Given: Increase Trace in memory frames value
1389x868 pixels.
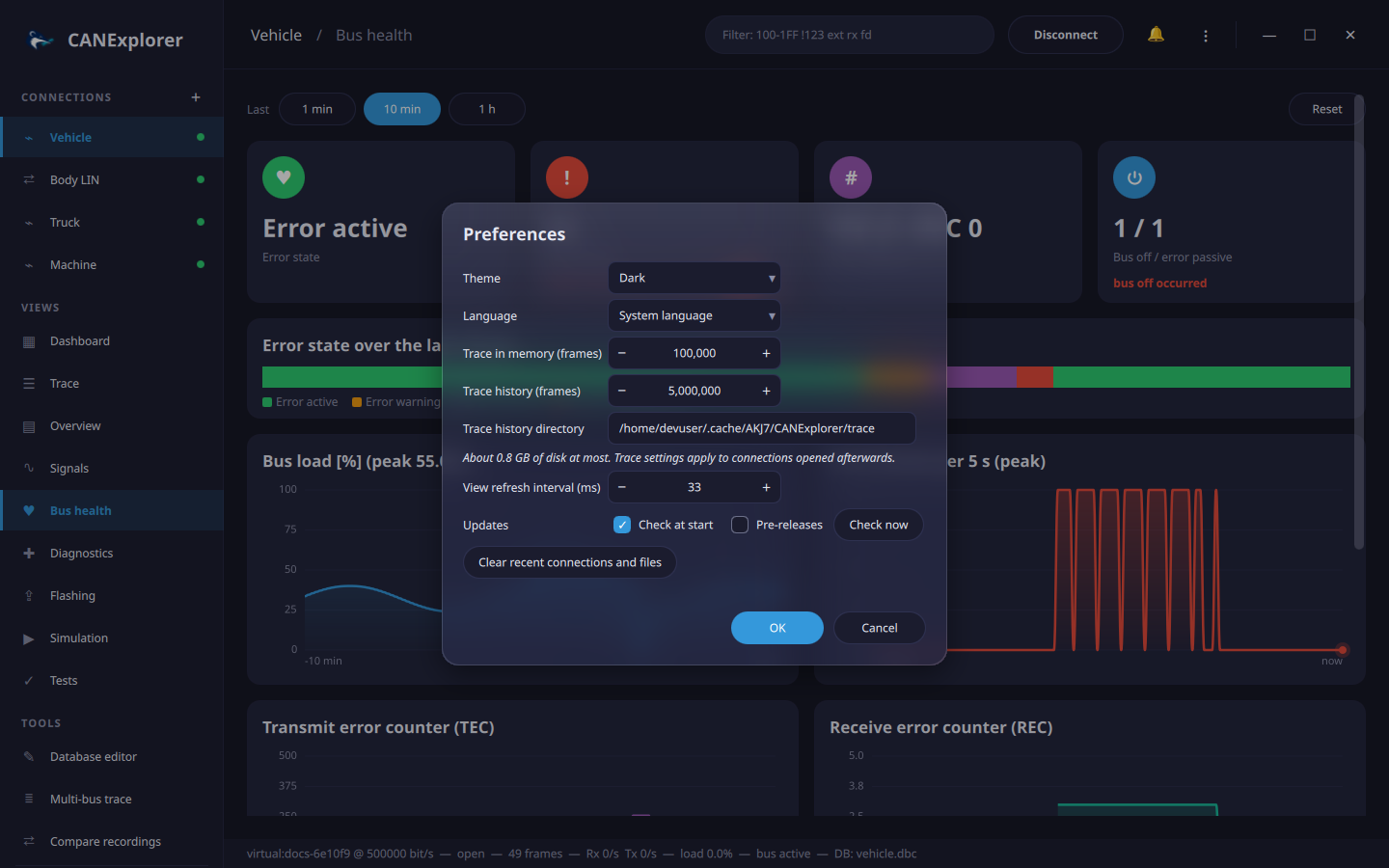Looking at the screenshot, I should pos(767,353).
